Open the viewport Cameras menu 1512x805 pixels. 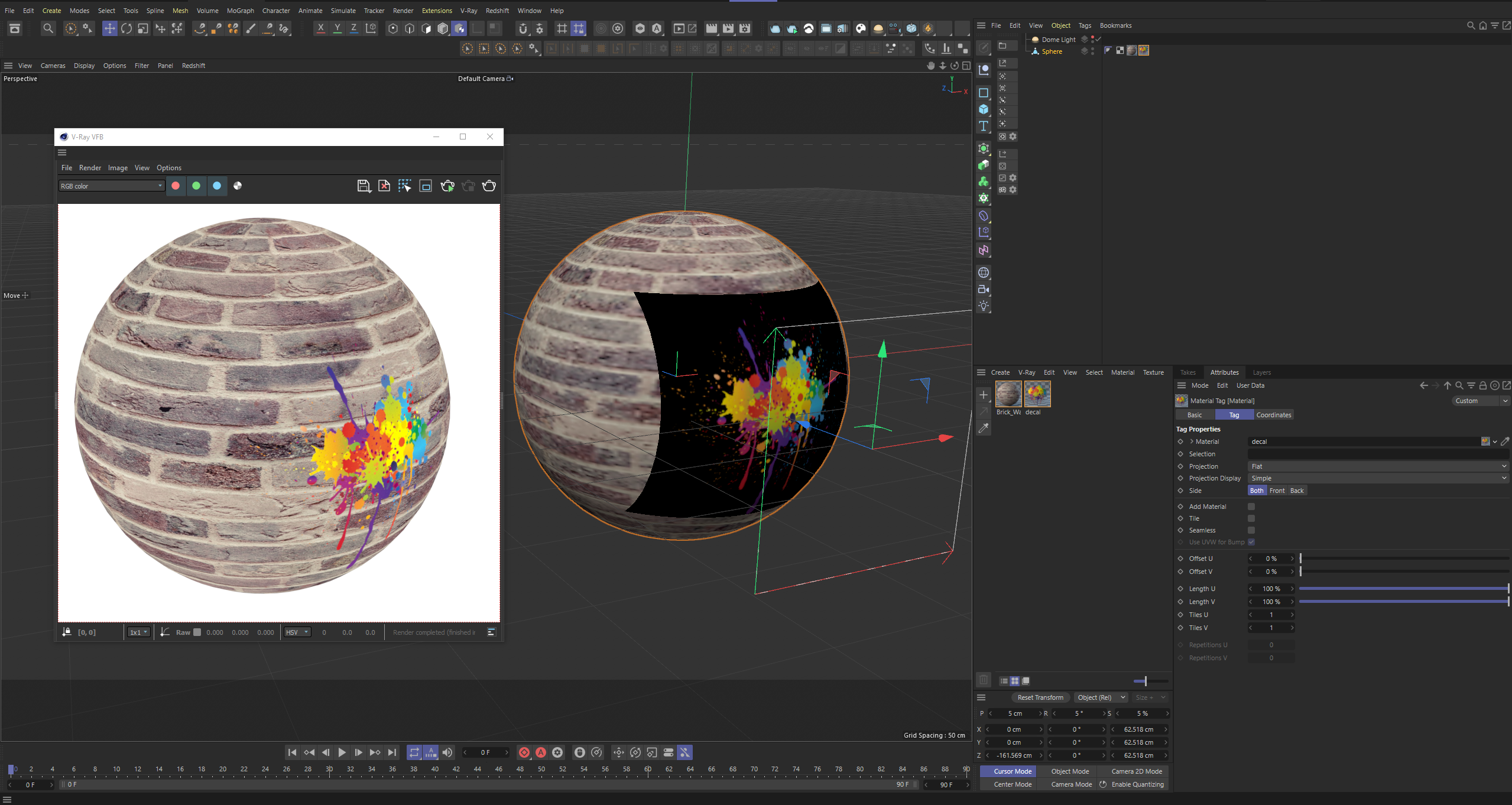click(x=53, y=66)
